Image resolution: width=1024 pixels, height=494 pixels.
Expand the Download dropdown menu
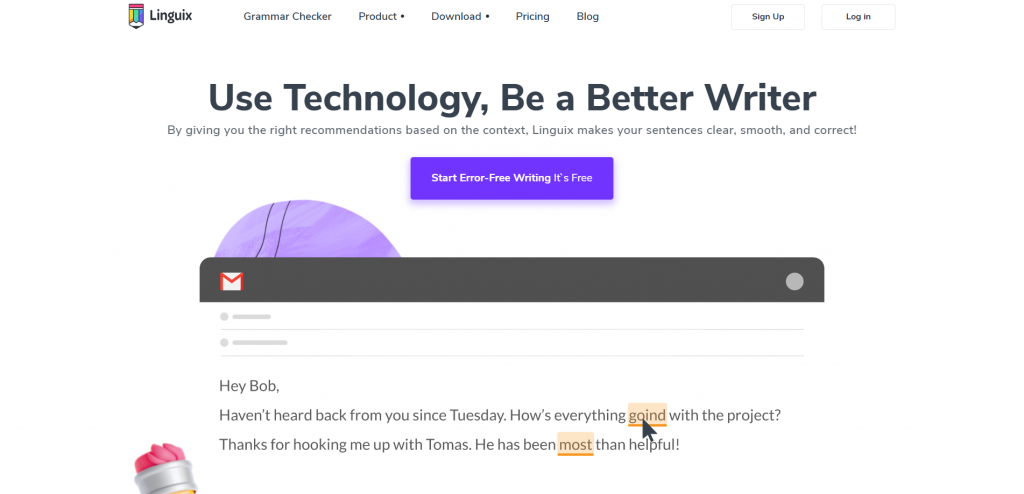tap(460, 16)
